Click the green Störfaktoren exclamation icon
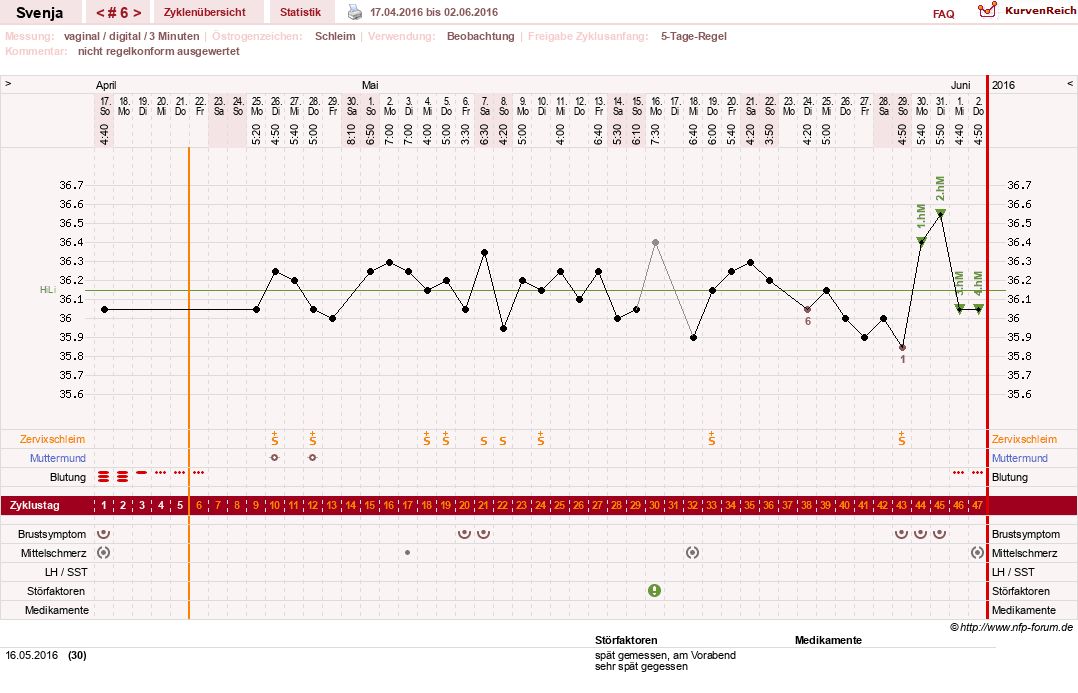 coord(654,591)
